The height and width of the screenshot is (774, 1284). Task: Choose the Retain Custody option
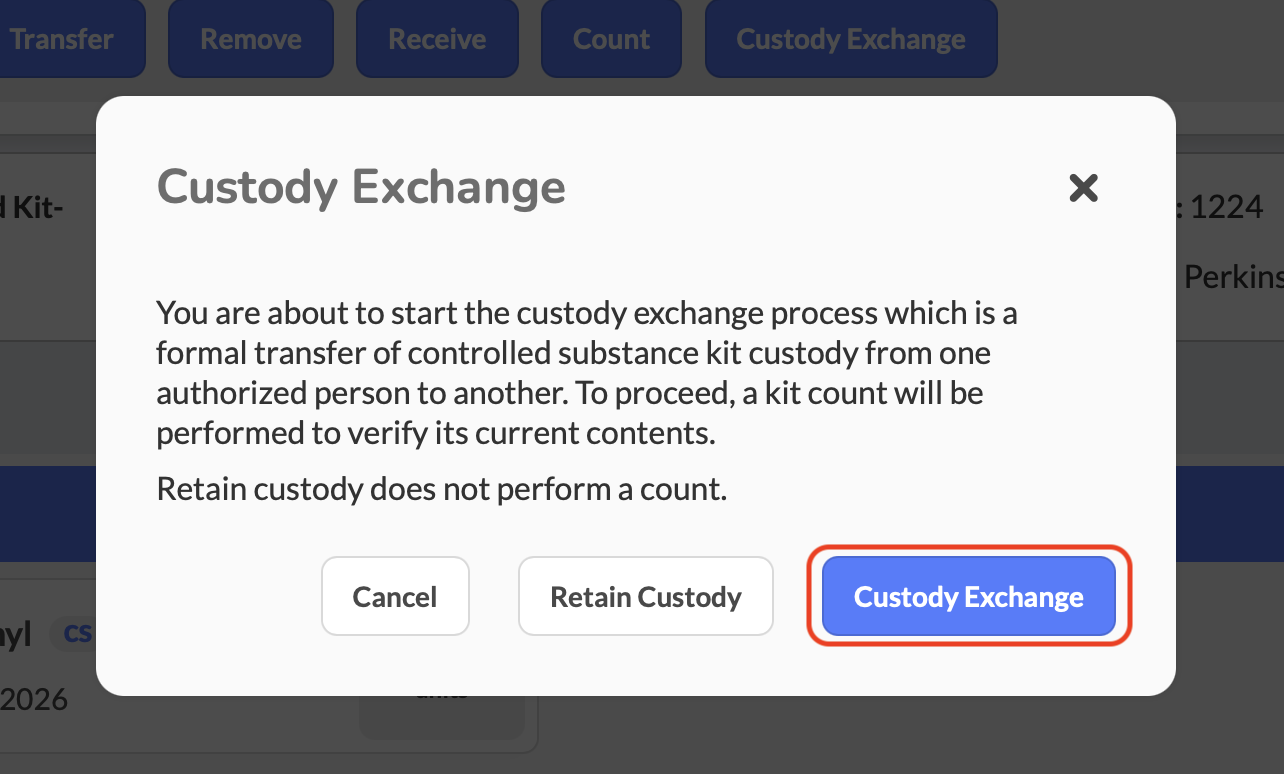pos(646,597)
